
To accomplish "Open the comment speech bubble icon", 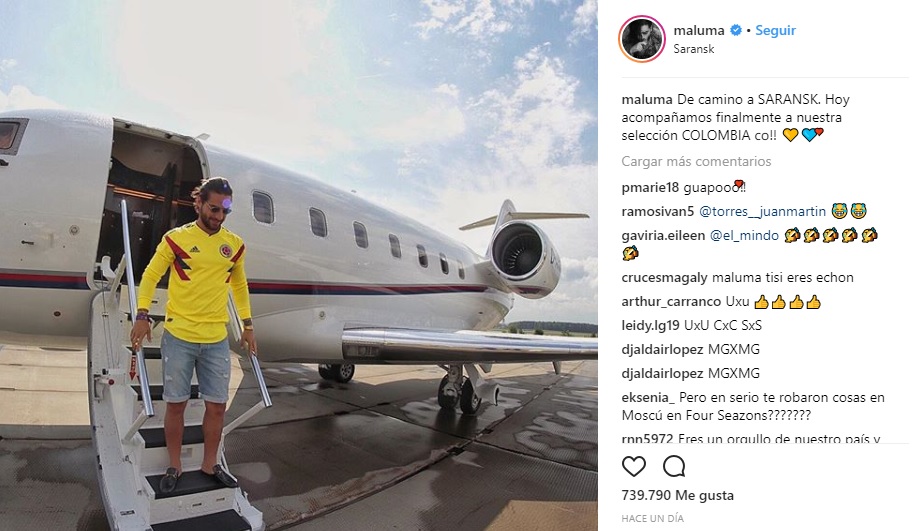I will [673, 466].
